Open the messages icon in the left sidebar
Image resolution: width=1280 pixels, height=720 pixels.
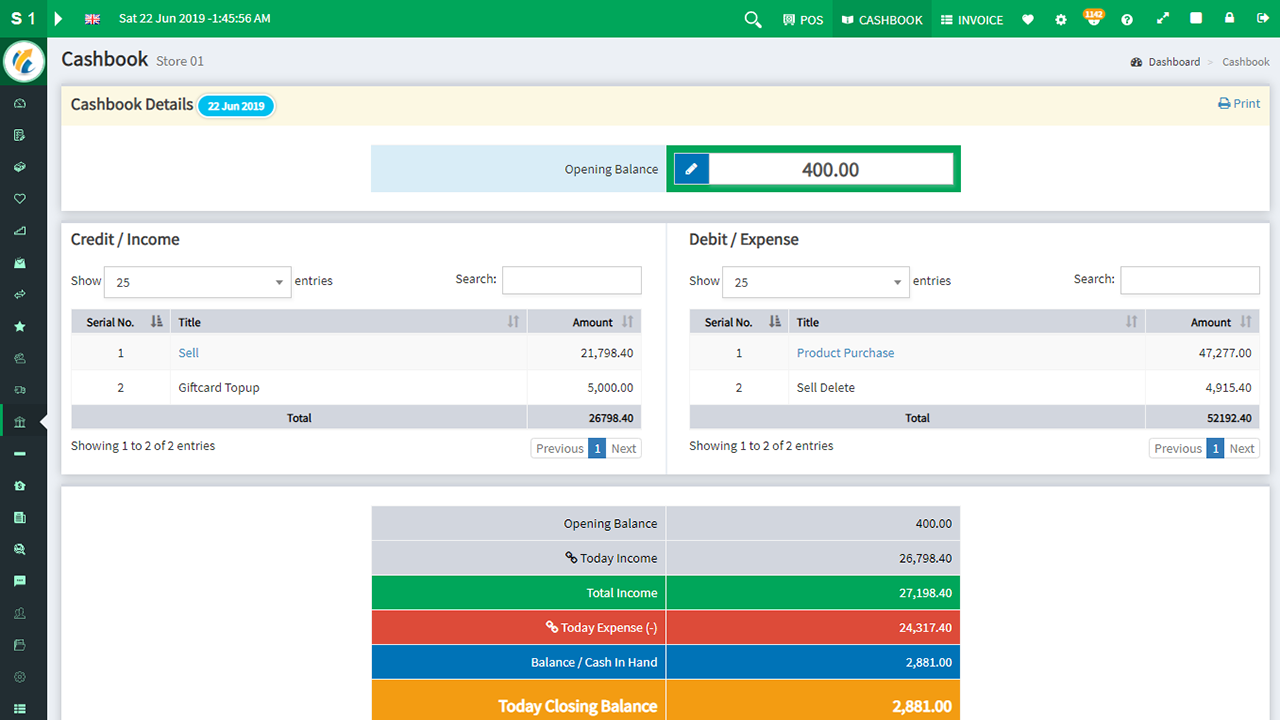(22, 580)
